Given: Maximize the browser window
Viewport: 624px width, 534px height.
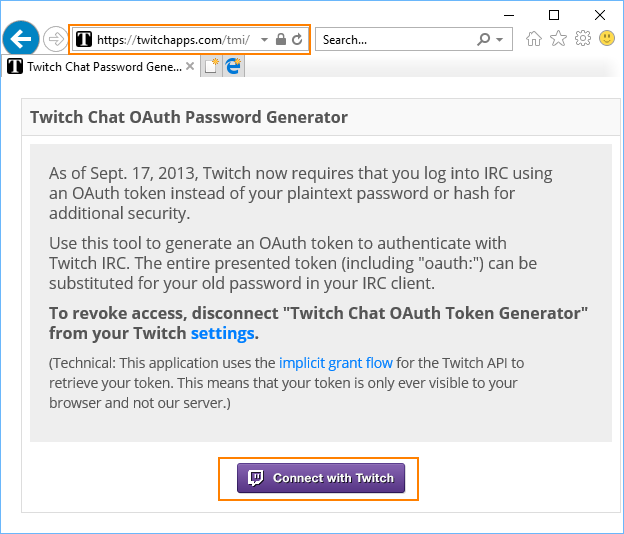Looking at the screenshot, I should pyautogui.click(x=554, y=15).
